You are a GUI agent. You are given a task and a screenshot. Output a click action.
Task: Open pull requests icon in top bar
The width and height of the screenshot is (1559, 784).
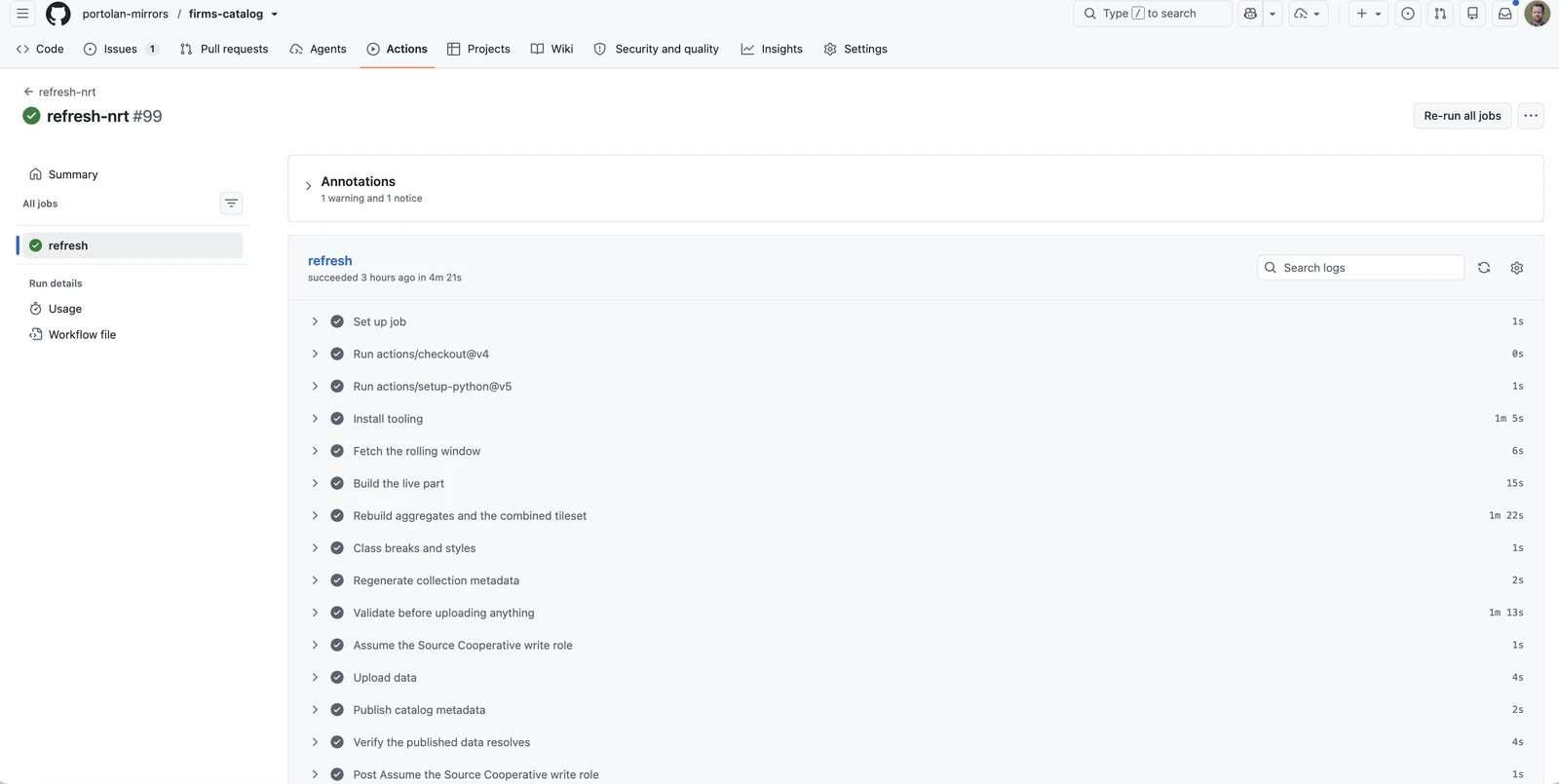(1440, 14)
